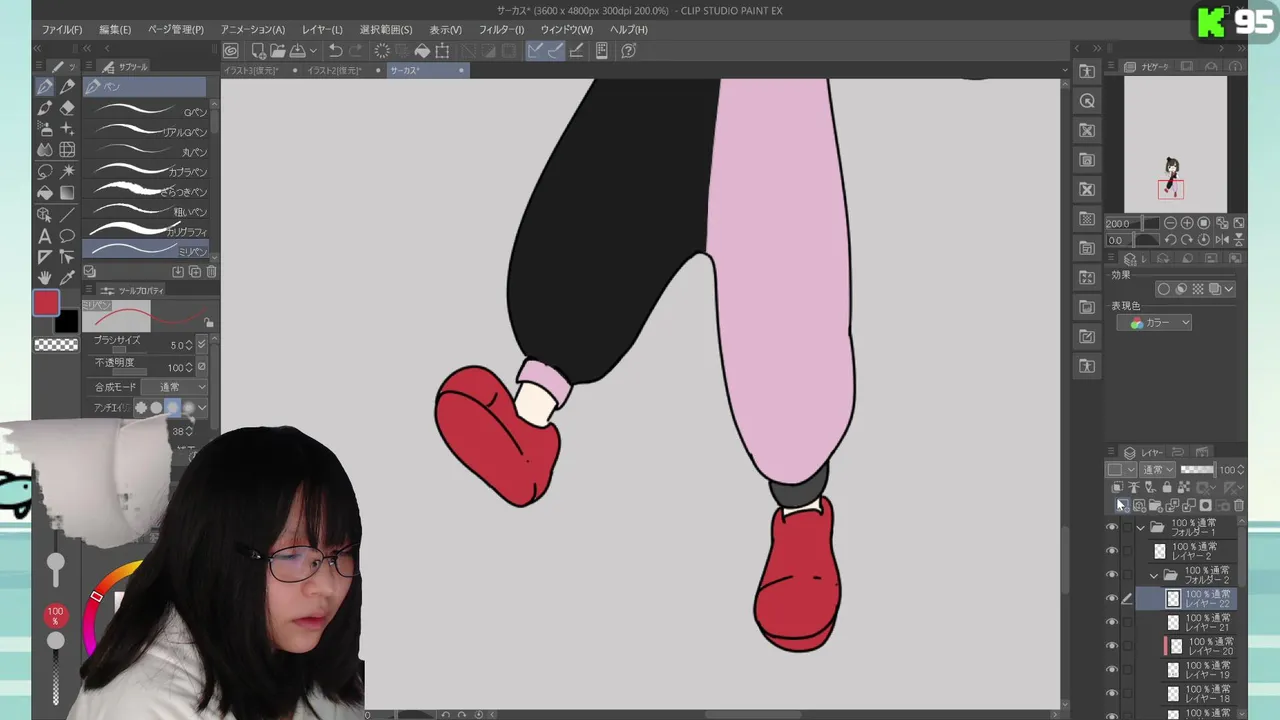Click the Clear (spinning dots) icon
The width and height of the screenshot is (1280, 720).
click(382, 51)
